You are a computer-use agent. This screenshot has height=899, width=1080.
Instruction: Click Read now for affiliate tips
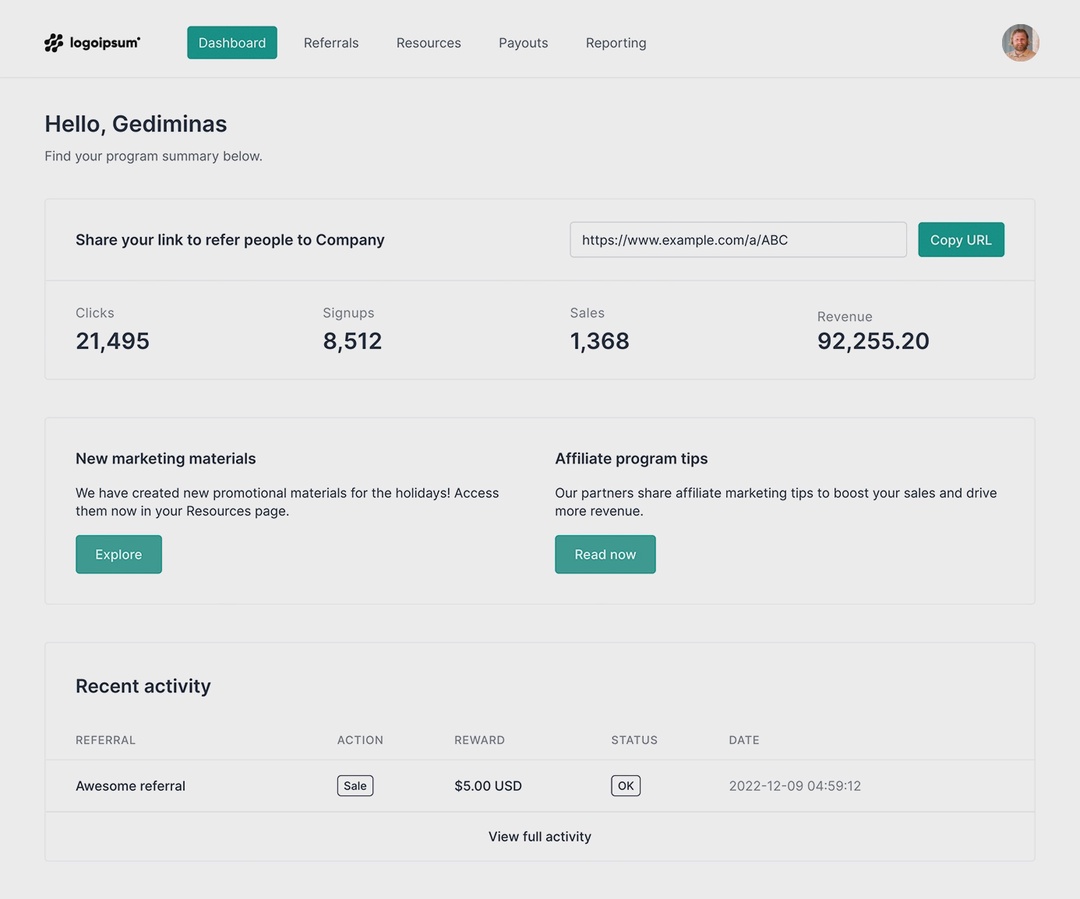point(605,553)
